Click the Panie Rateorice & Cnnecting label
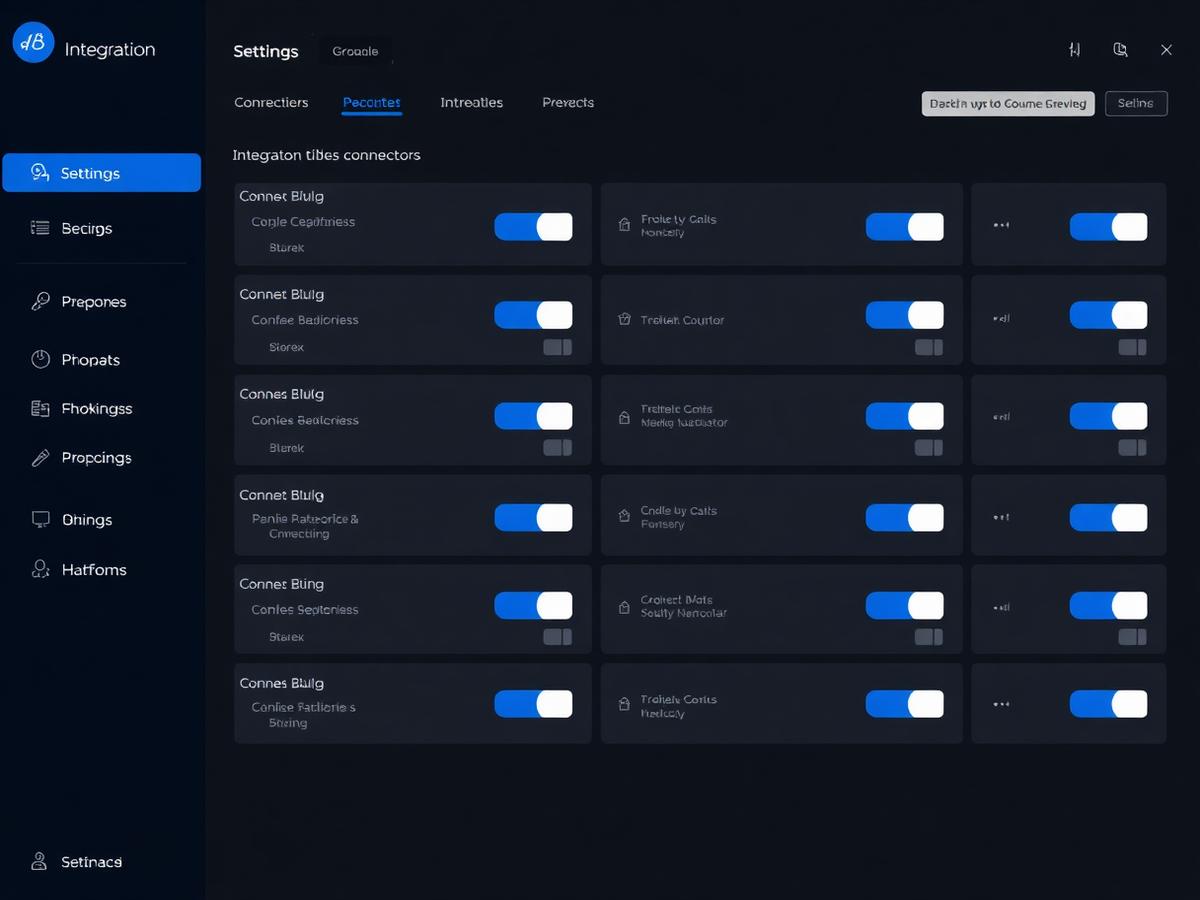This screenshot has width=1200, height=900. (x=305, y=526)
